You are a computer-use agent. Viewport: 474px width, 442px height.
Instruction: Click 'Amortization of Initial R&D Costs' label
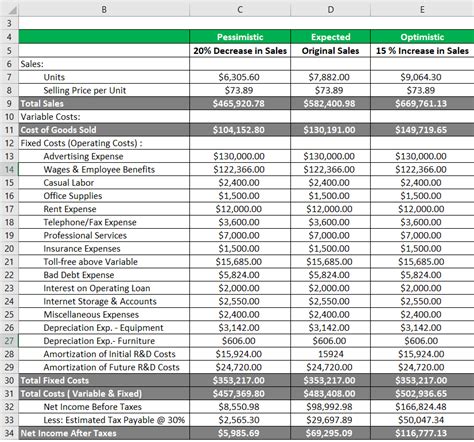[x=109, y=354]
